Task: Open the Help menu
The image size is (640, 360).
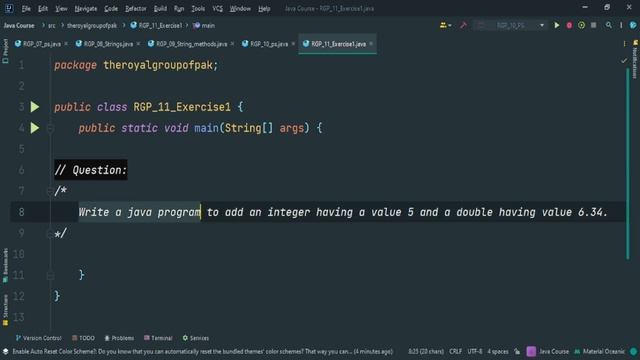Action: point(264,9)
